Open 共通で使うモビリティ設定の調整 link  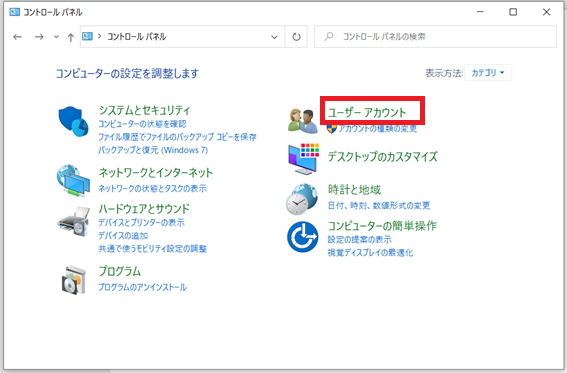coord(153,249)
